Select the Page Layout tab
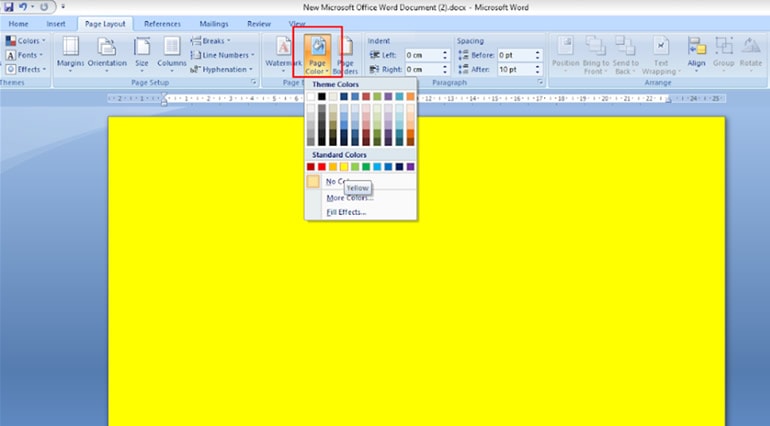Screen dimensions: 770x426 tap(105, 24)
